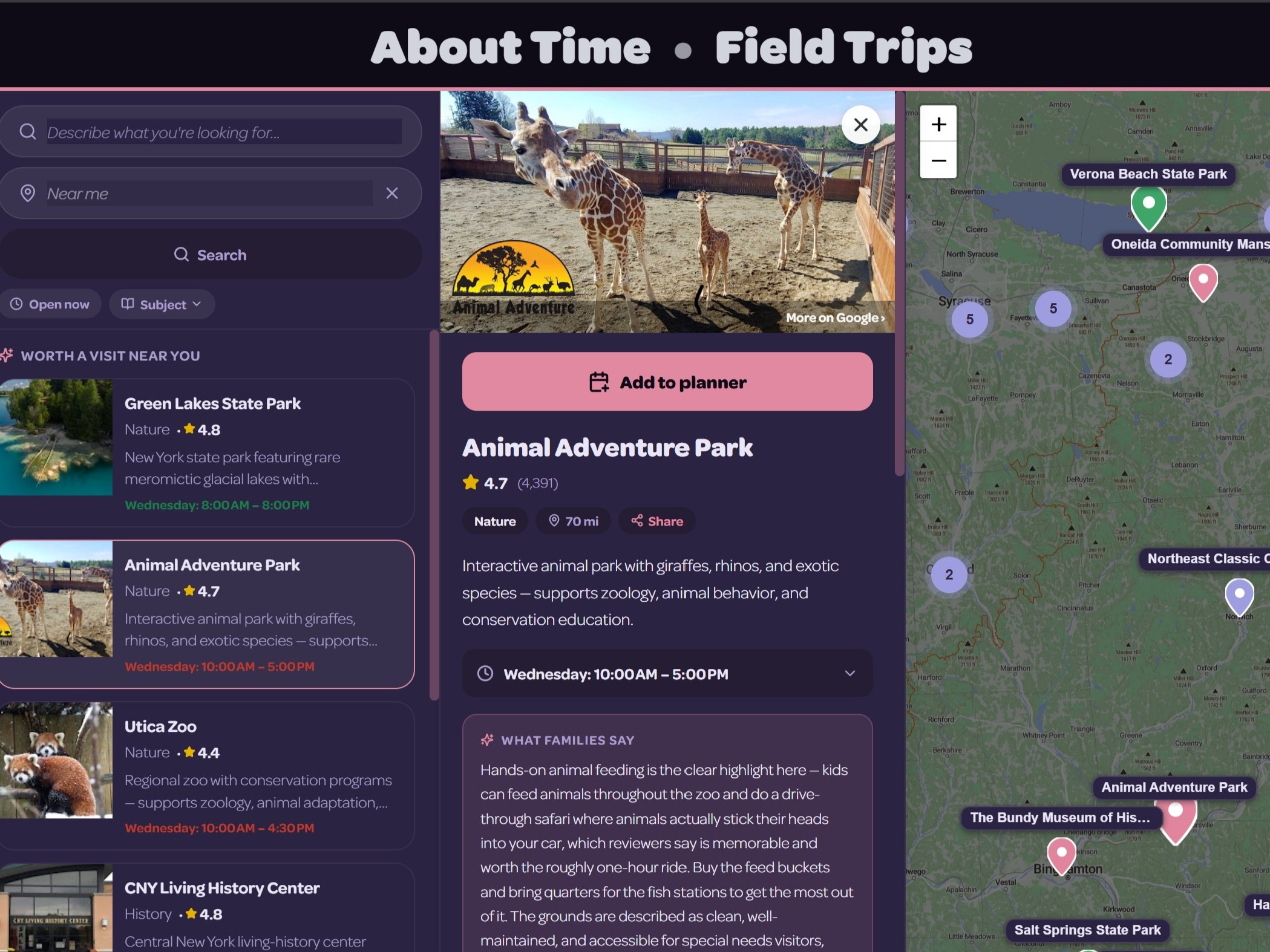Image resolution: width=1270 pixels, height=952 pixels.
Task: Click the results list scrollbar
Action: pyautogui.click(x=433, y=515)
